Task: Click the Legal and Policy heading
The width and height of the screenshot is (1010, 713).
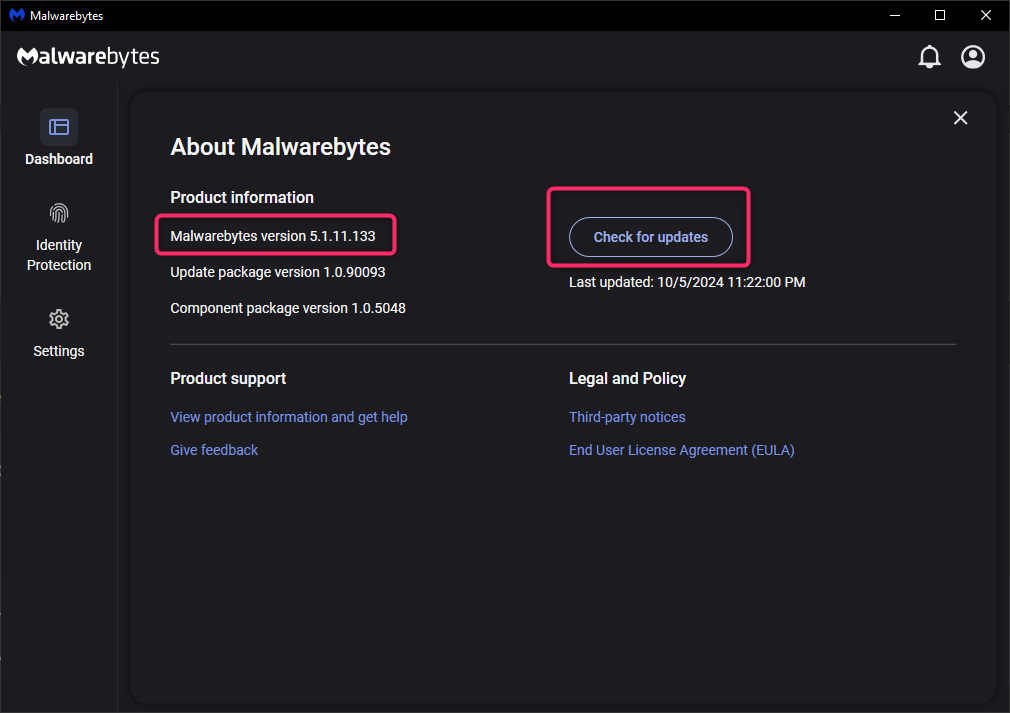Action: coord(627,378)
